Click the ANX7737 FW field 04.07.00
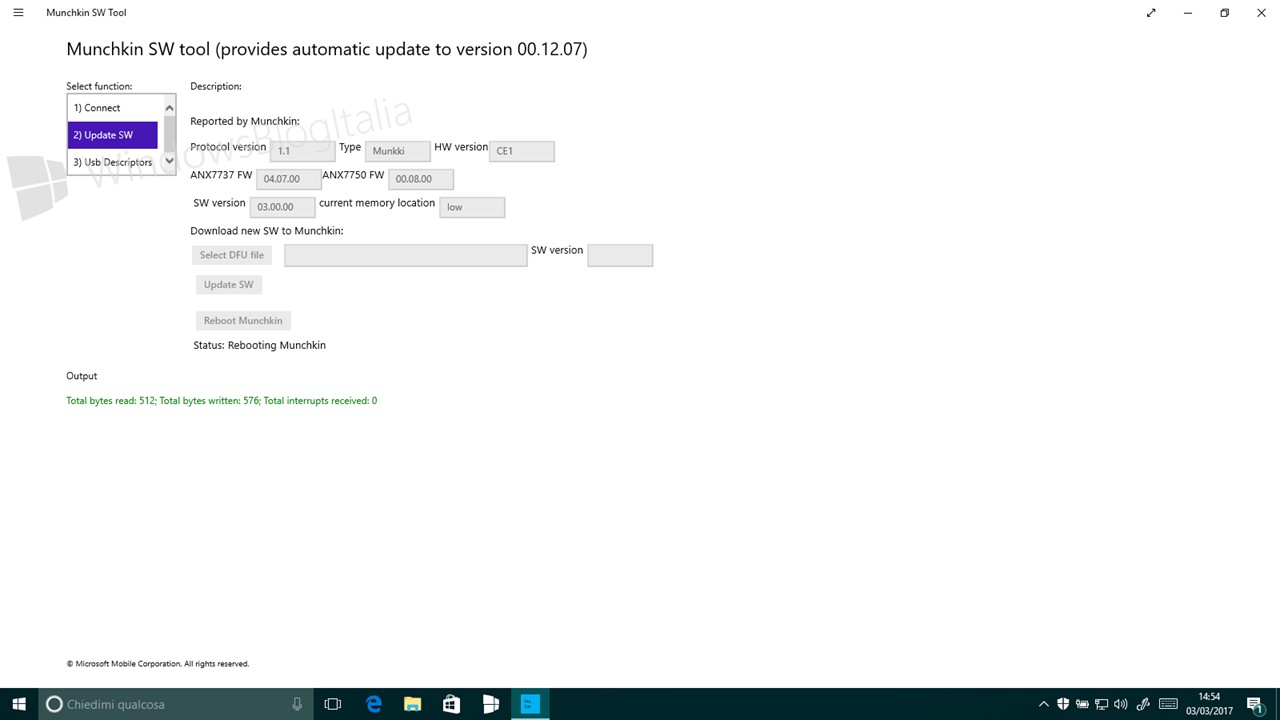The height and width of the screenshot is (720, 1280). click(x=288, y=179)
